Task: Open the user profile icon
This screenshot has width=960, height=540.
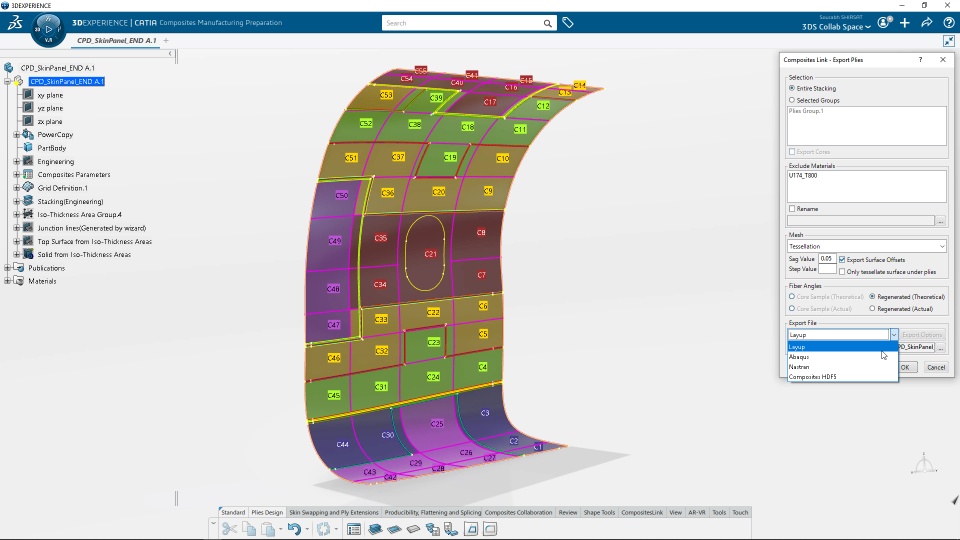Action: pos(883,23)
